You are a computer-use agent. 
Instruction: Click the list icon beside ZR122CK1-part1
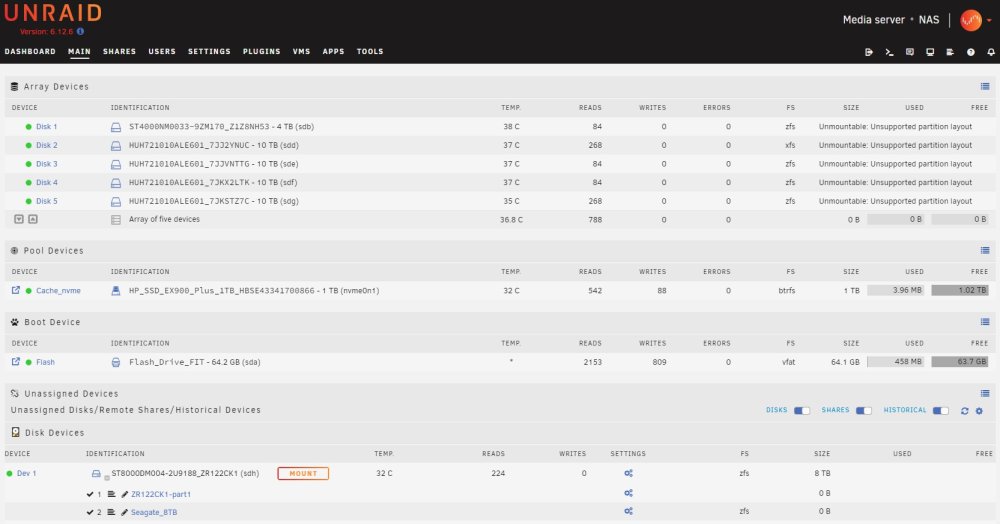click(111, 494)
